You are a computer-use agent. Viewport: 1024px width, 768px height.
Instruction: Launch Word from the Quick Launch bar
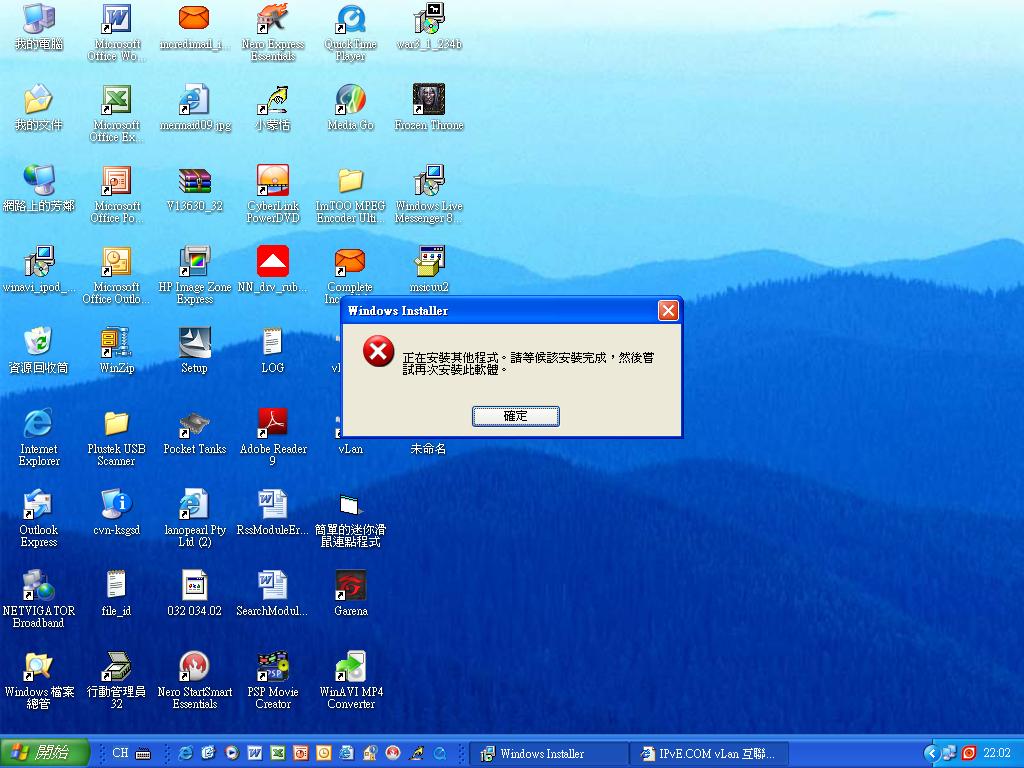coord(255,753)
